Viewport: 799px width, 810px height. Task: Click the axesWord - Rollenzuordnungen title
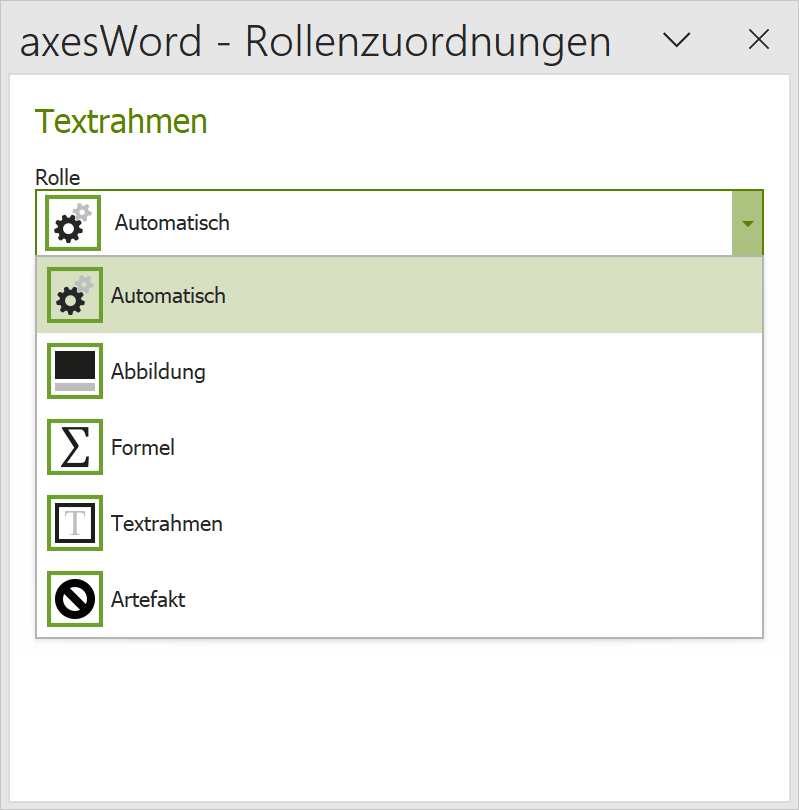pos(316,42)
